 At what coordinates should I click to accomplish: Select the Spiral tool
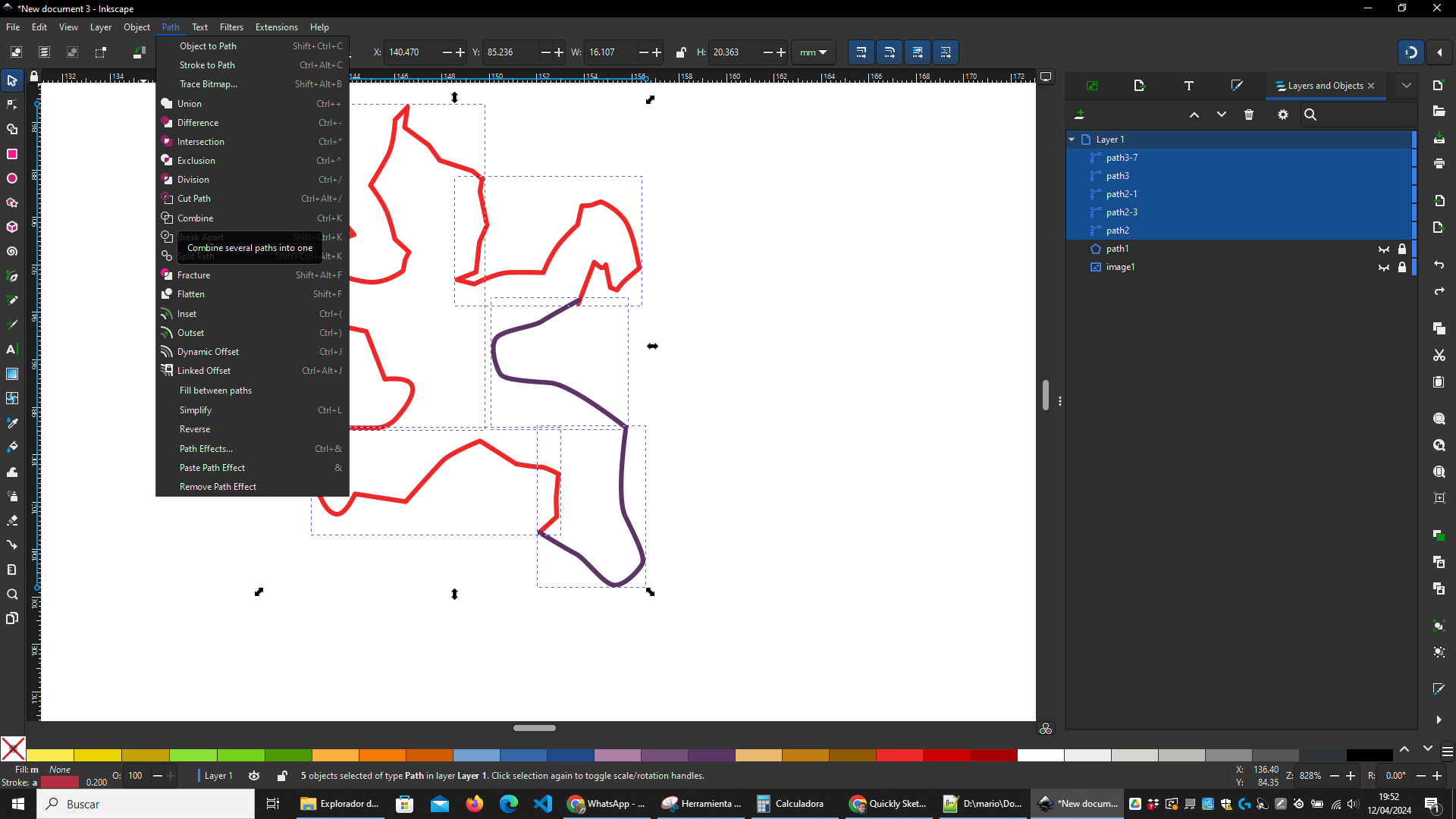[x=12, y=251]
